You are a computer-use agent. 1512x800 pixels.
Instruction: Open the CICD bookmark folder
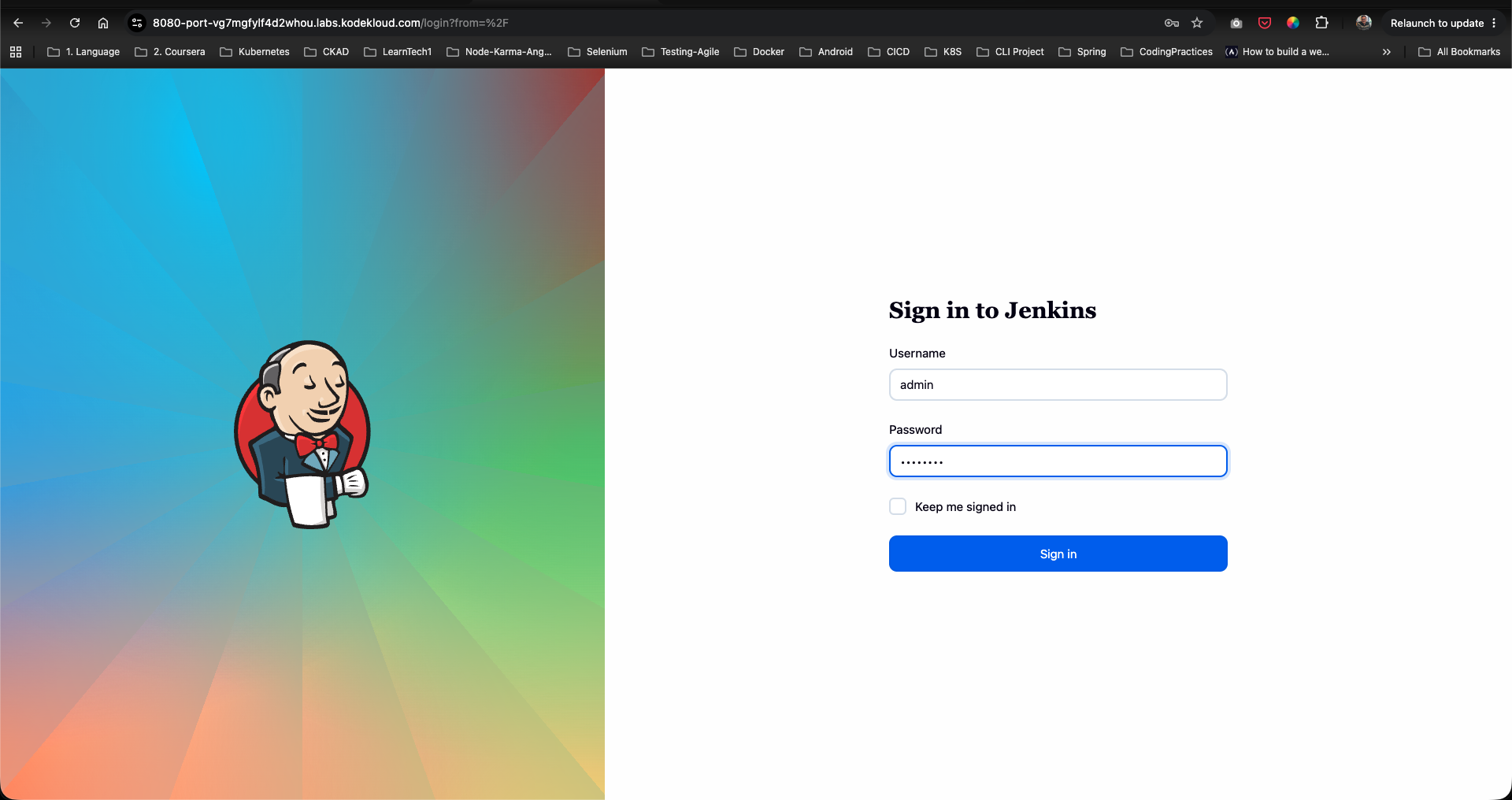pos(888,52)
